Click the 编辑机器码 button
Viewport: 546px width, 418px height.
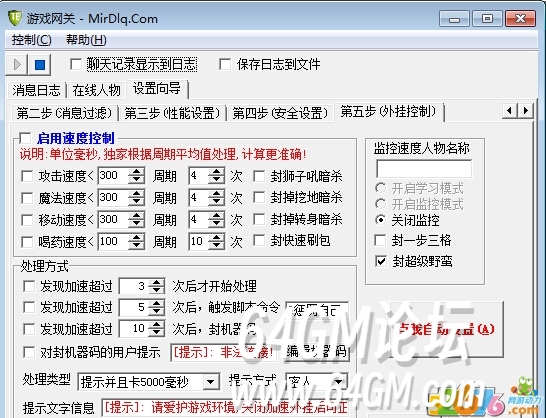coord(316,352)
